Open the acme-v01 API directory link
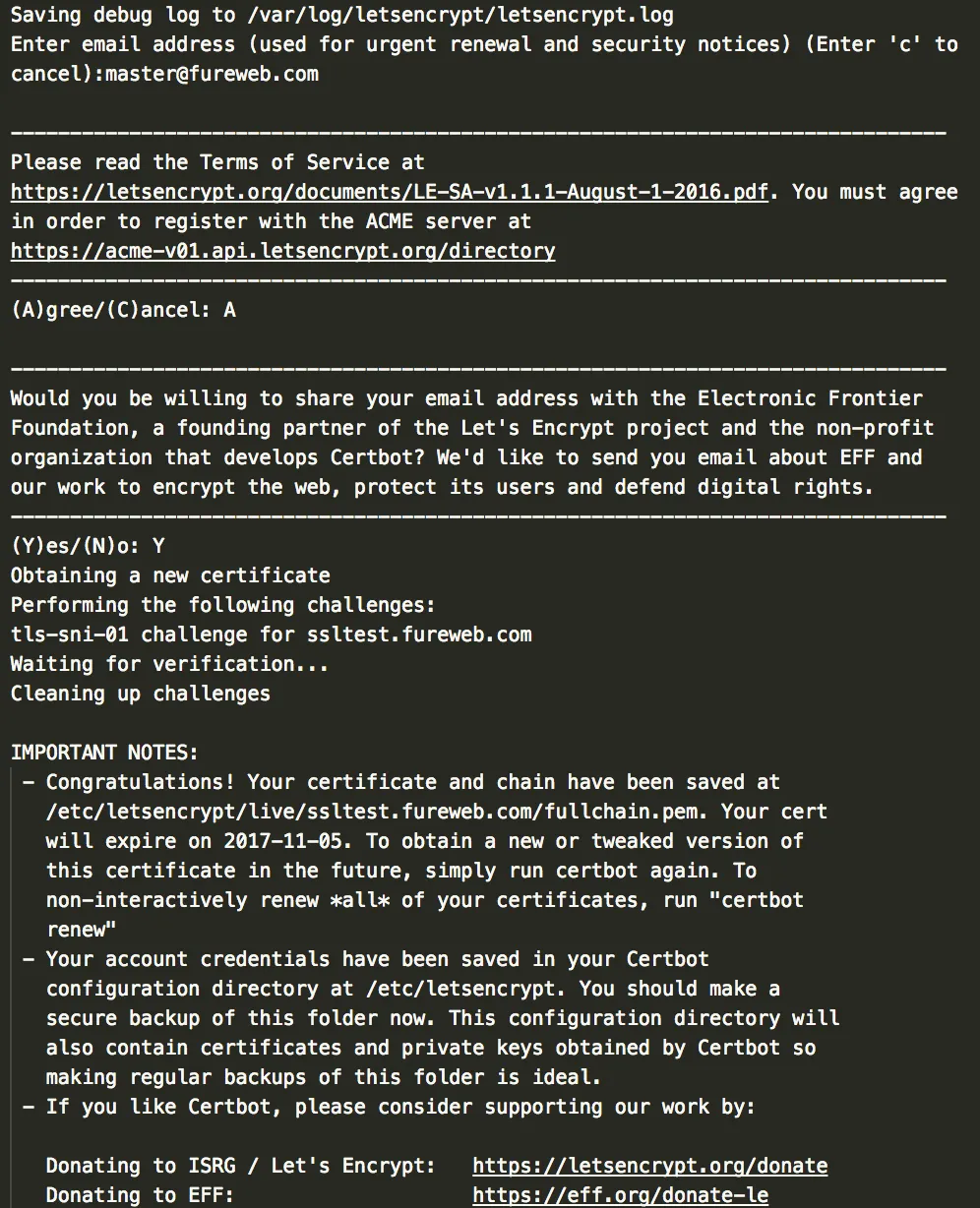Screen dimensions: 980x1208 point(283,251)
